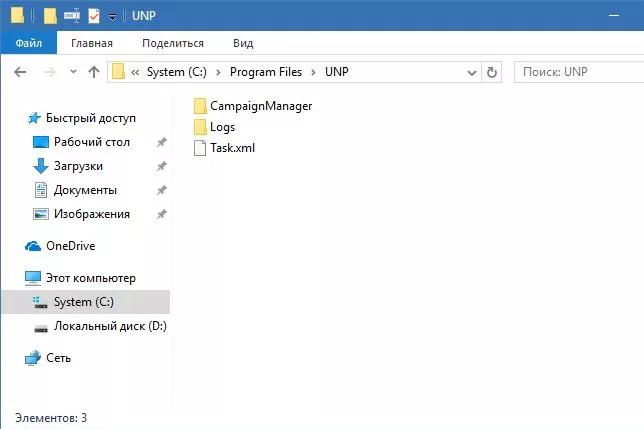
Task: Go up one folder level arrow
Action: [94, 72]
